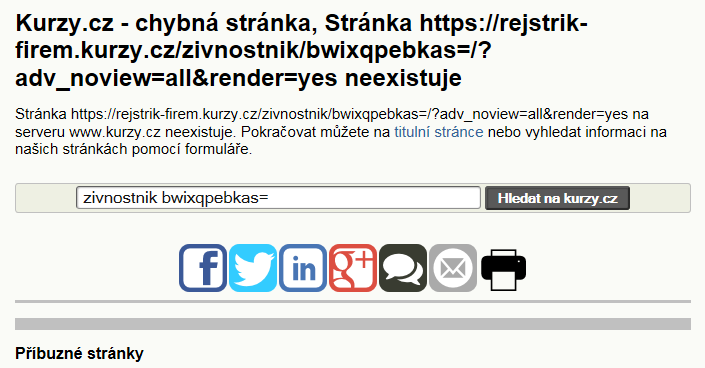Viewport: 705px width, 368px height.
Task: Open the comments speech bubble icon
Action: pos(403,268)
